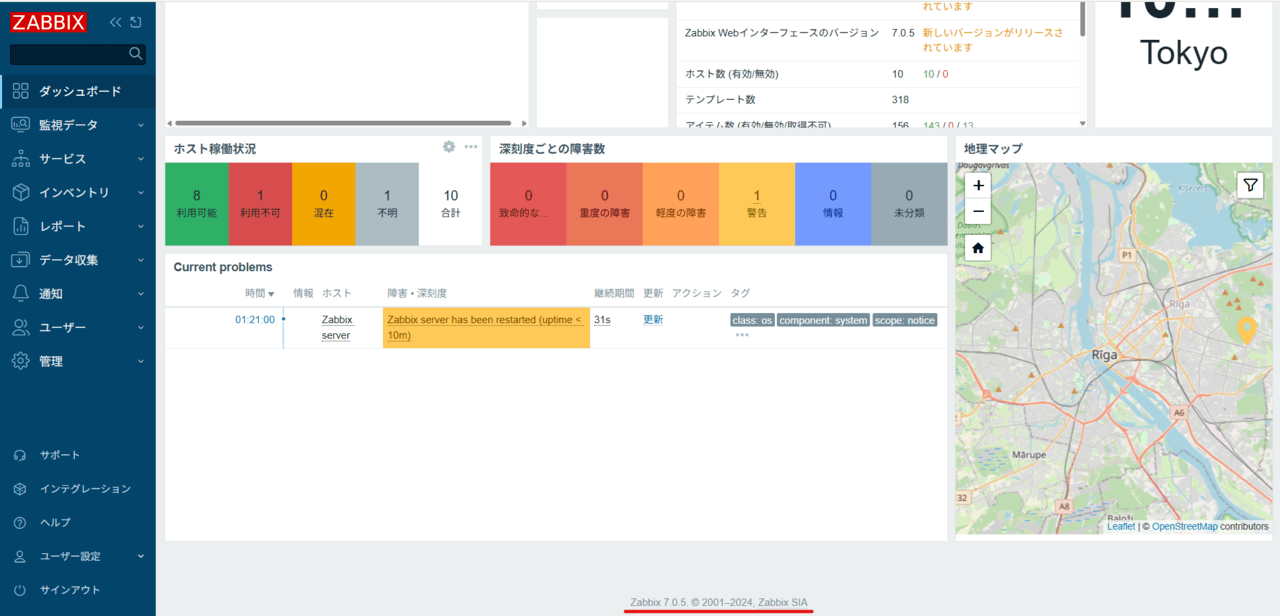Viewport: 1280px width, 616px height.
Task: Click the chevron next to 通知
Action: point(141,293)
